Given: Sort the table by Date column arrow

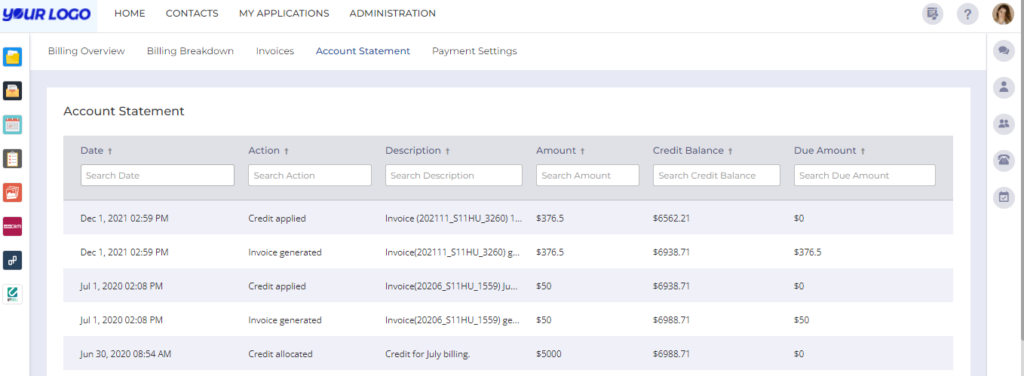Looking at the screenshot, I should pos(110,151).
